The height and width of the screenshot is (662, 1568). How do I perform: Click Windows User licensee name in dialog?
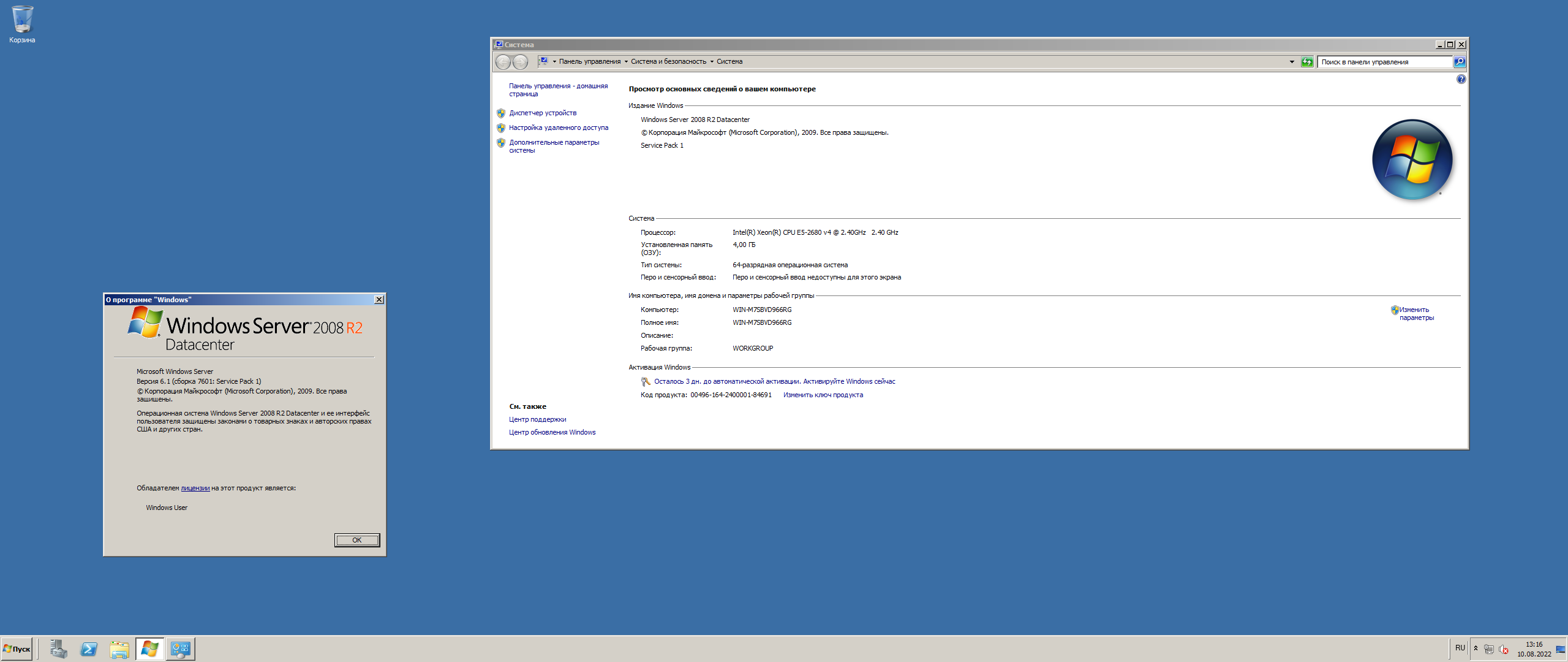(167, 508)
